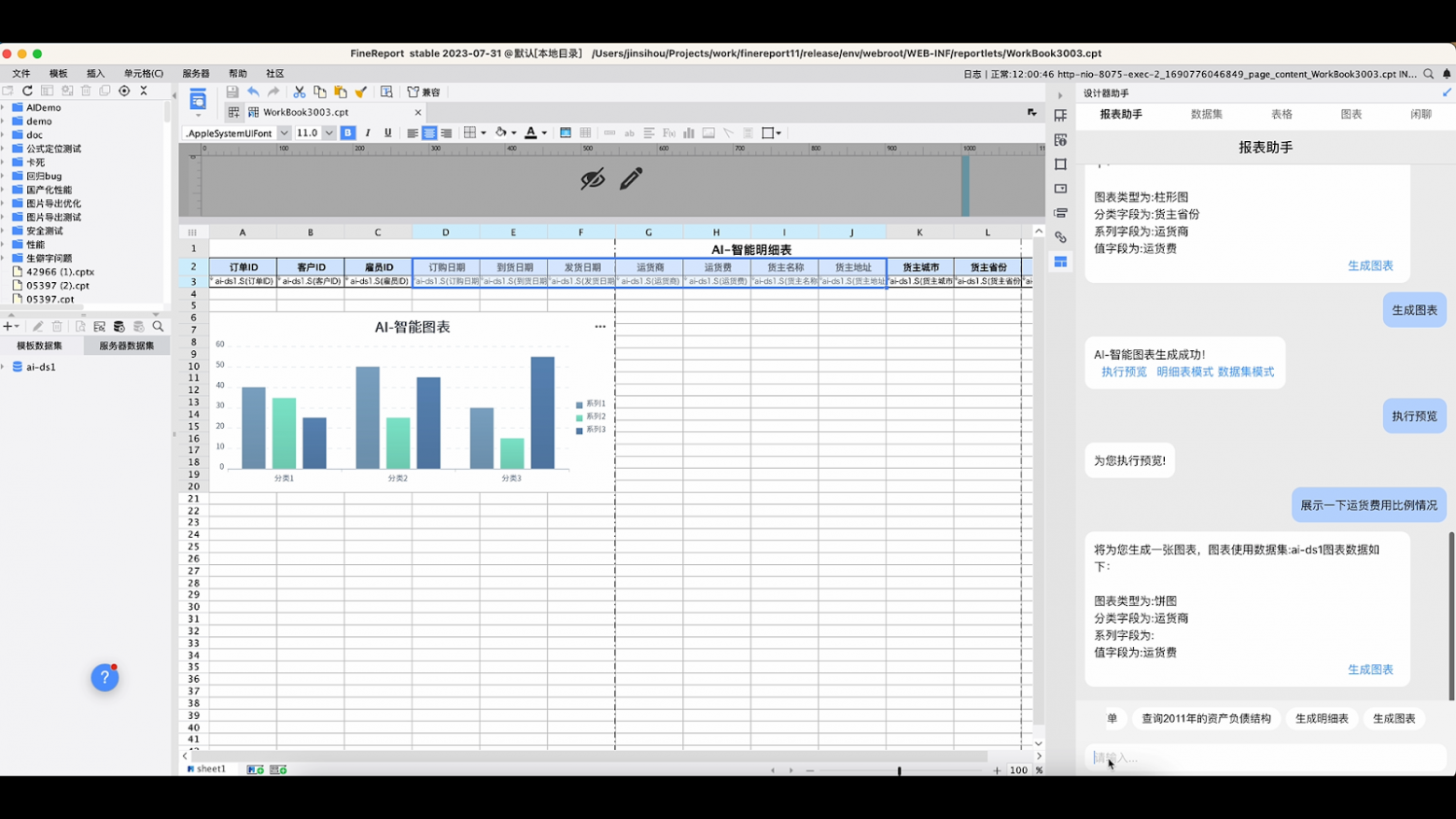
Task: Click the format painter brush icon
Action: (361, 92)
